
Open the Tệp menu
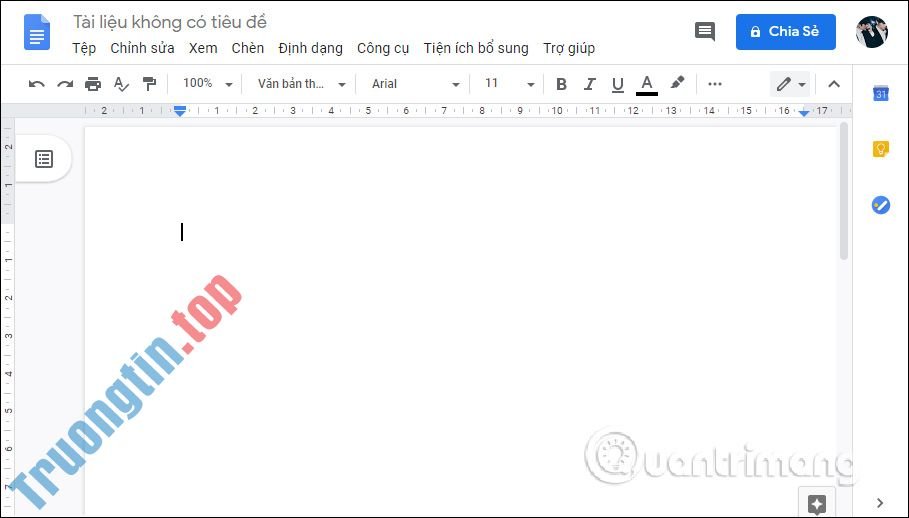point(84,48)
